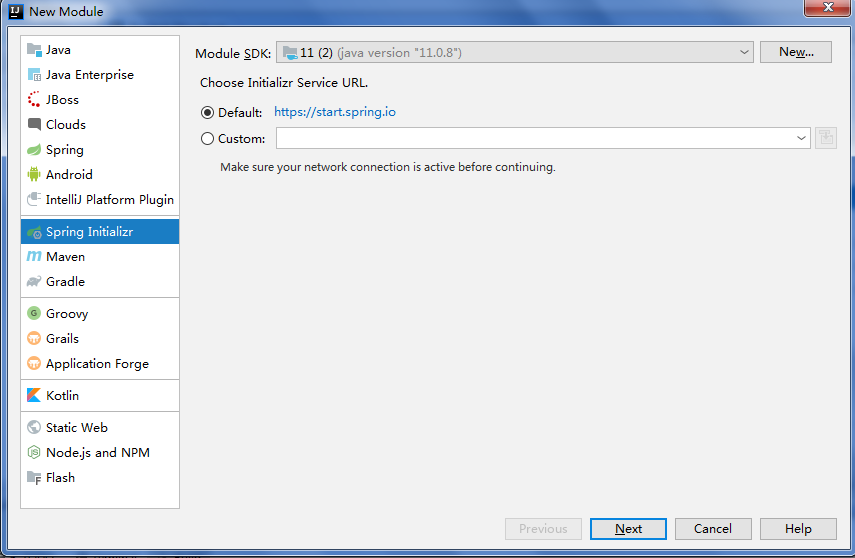
Task: Choose Maven module type
Action: pos(100,256)
